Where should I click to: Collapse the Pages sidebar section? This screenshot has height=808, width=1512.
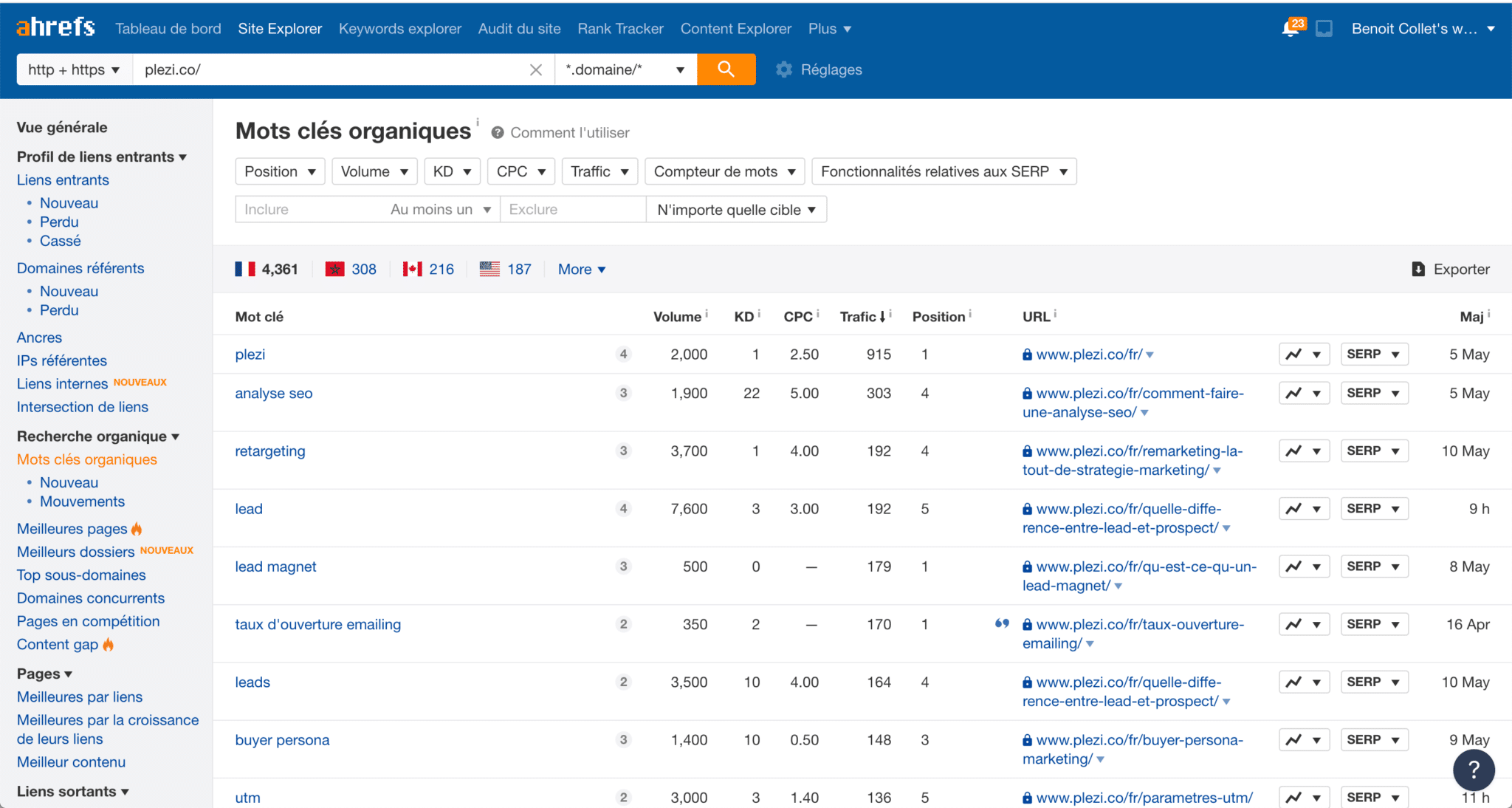pos(44,674)
